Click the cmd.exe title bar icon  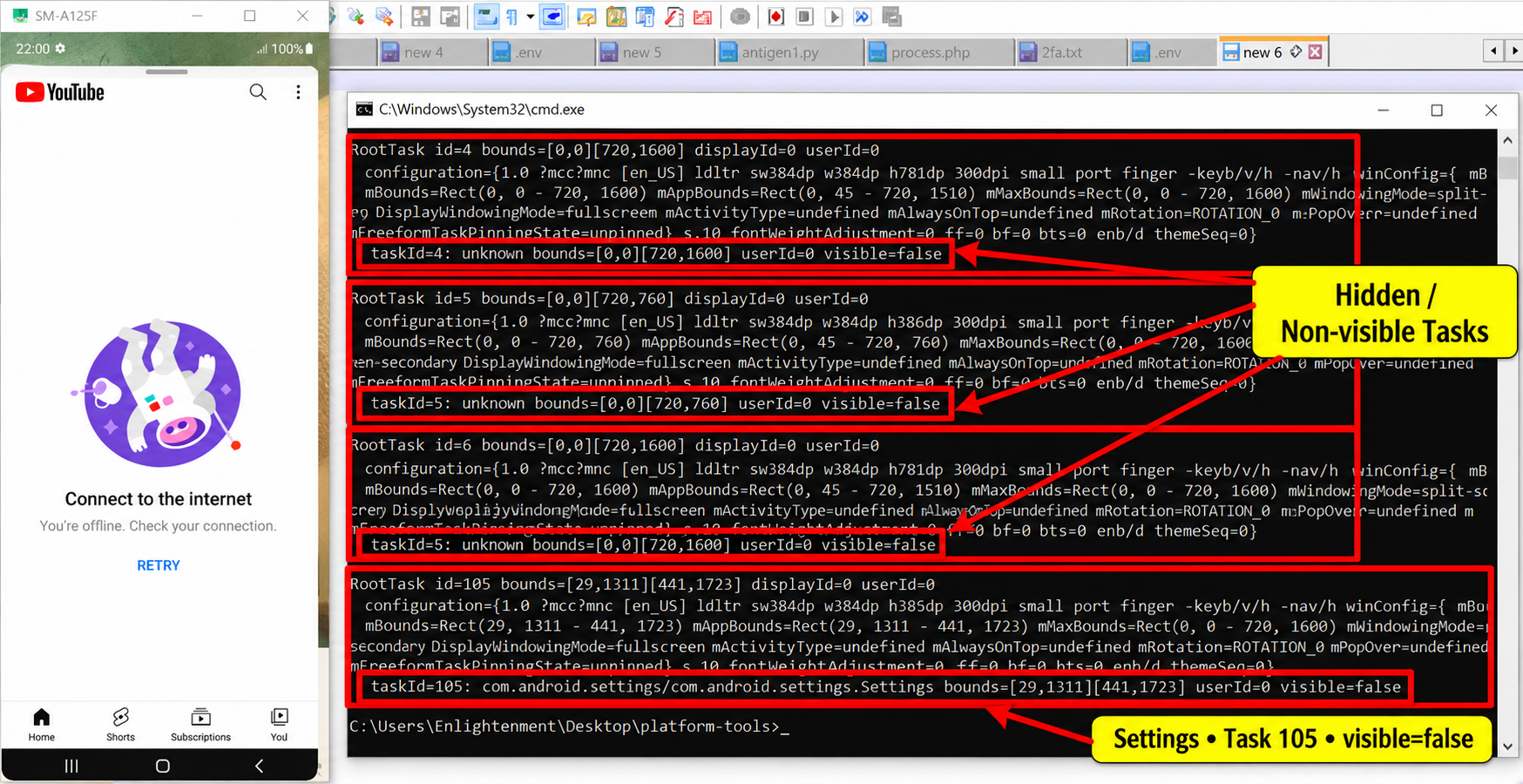[x=364, y=109]
